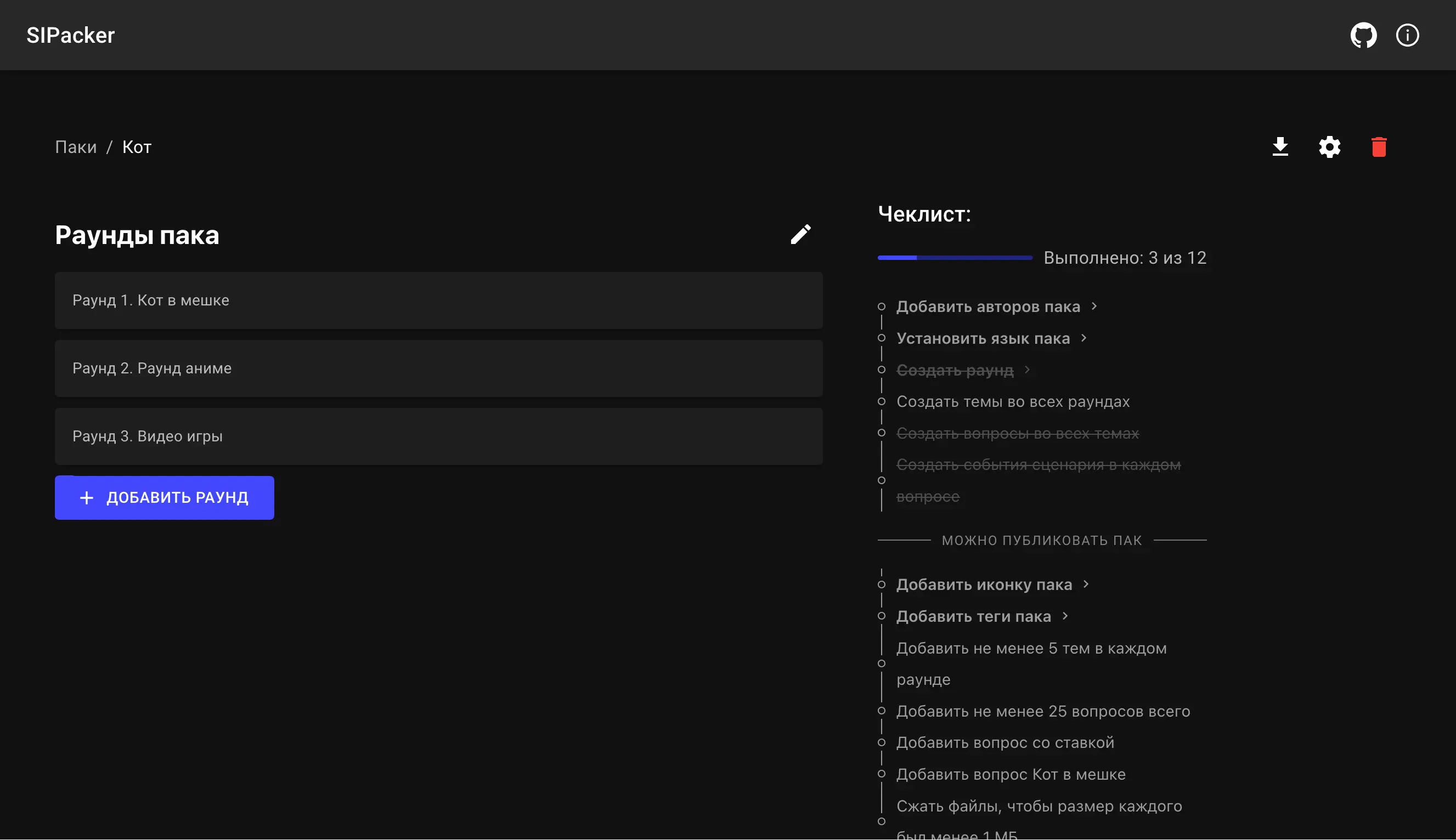
Task: Go to Паки breadcrumb
Action: 76,147
